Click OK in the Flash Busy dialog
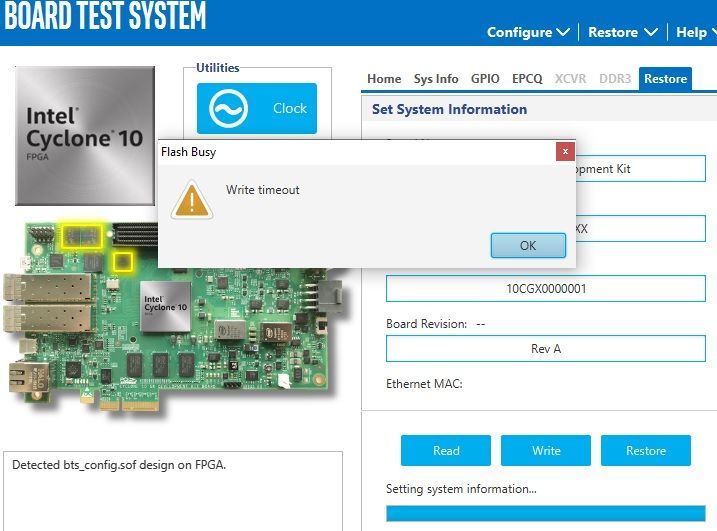This screenshot has width=717, height=531. point(528,246)
